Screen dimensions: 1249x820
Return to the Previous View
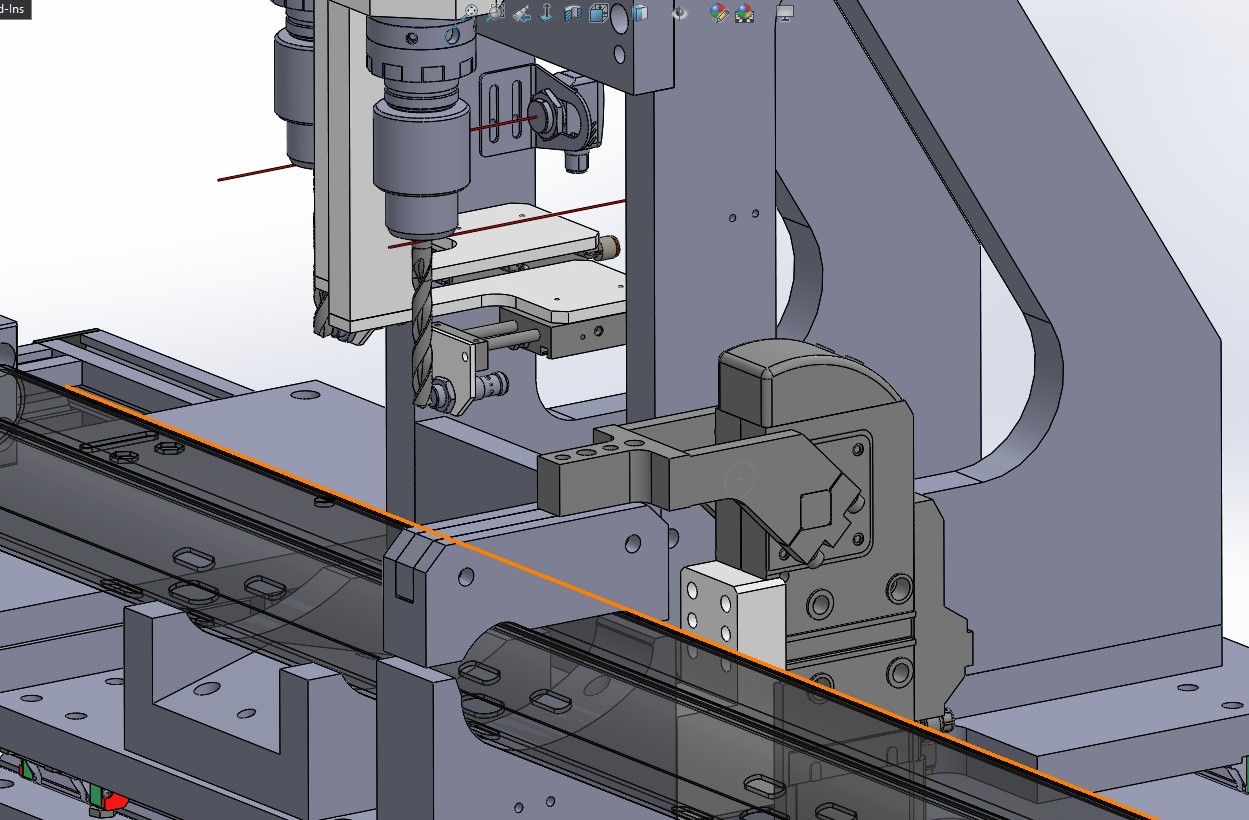[x=522, y=12]
